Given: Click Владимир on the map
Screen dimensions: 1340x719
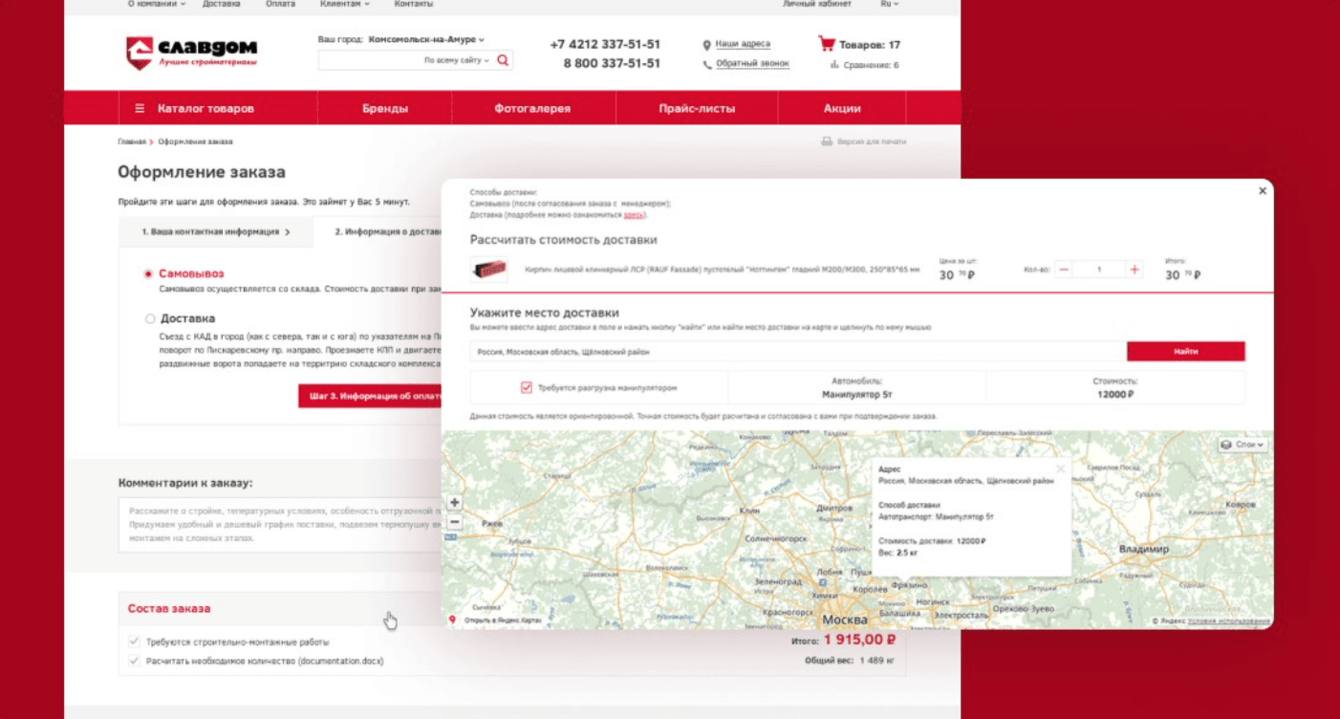Looking at the screenshot, I should (1143, 550).
